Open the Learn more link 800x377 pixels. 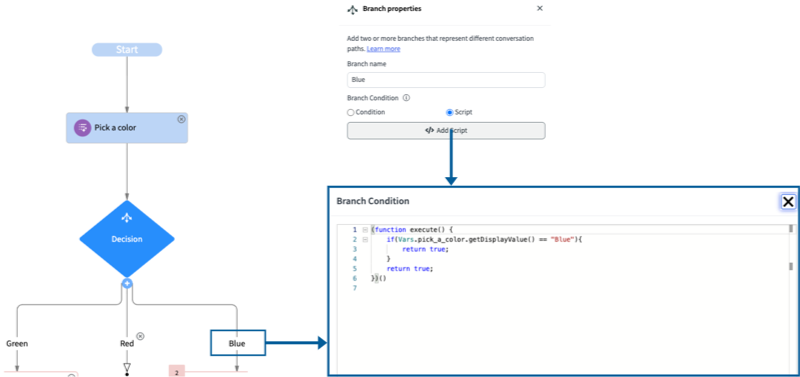click(x=383, y=49)
